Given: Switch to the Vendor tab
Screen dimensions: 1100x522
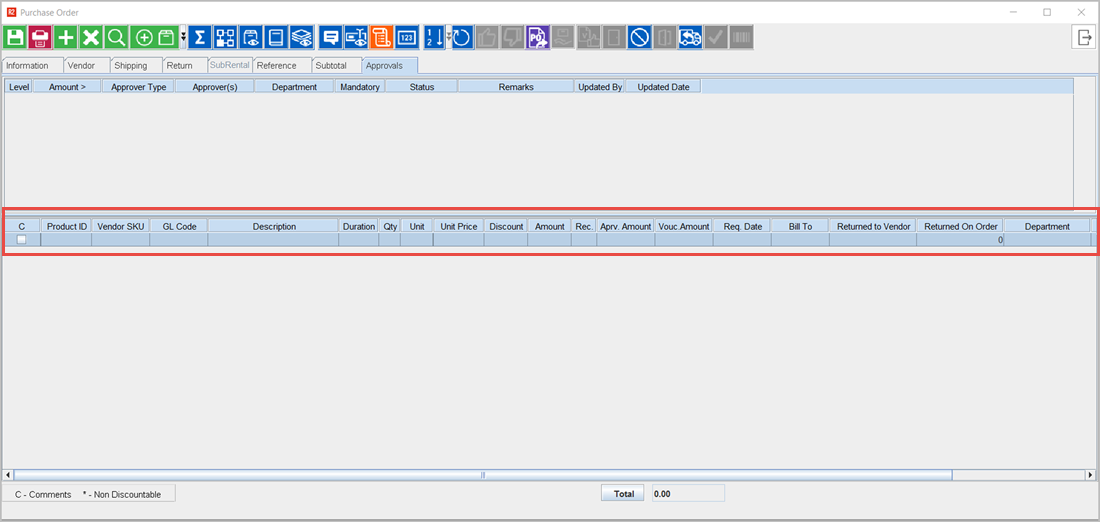Looking at the screenshot, I should 81,66.
